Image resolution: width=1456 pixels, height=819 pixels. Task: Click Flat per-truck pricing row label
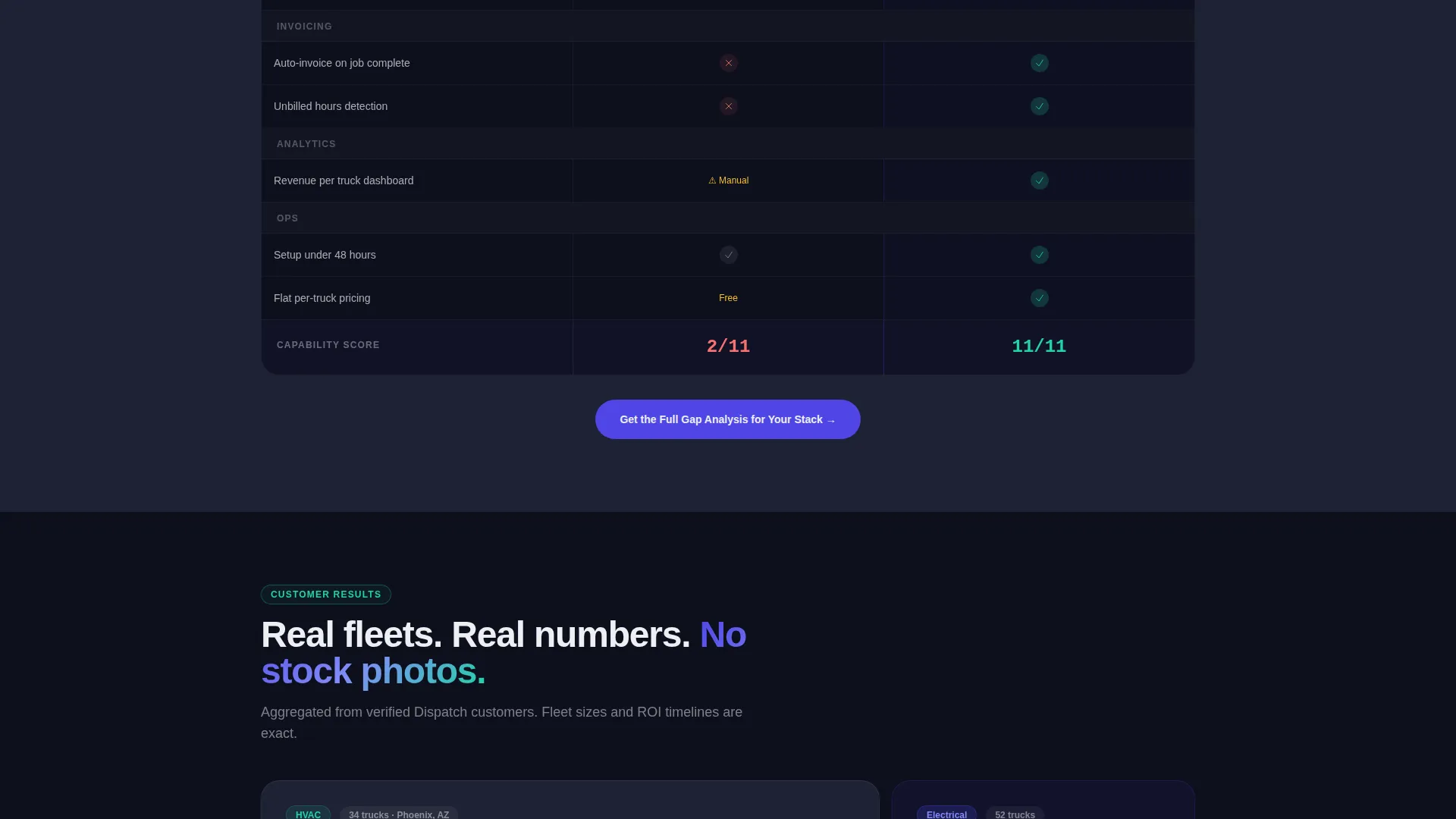pyautogui.click(x=322, y=298)
